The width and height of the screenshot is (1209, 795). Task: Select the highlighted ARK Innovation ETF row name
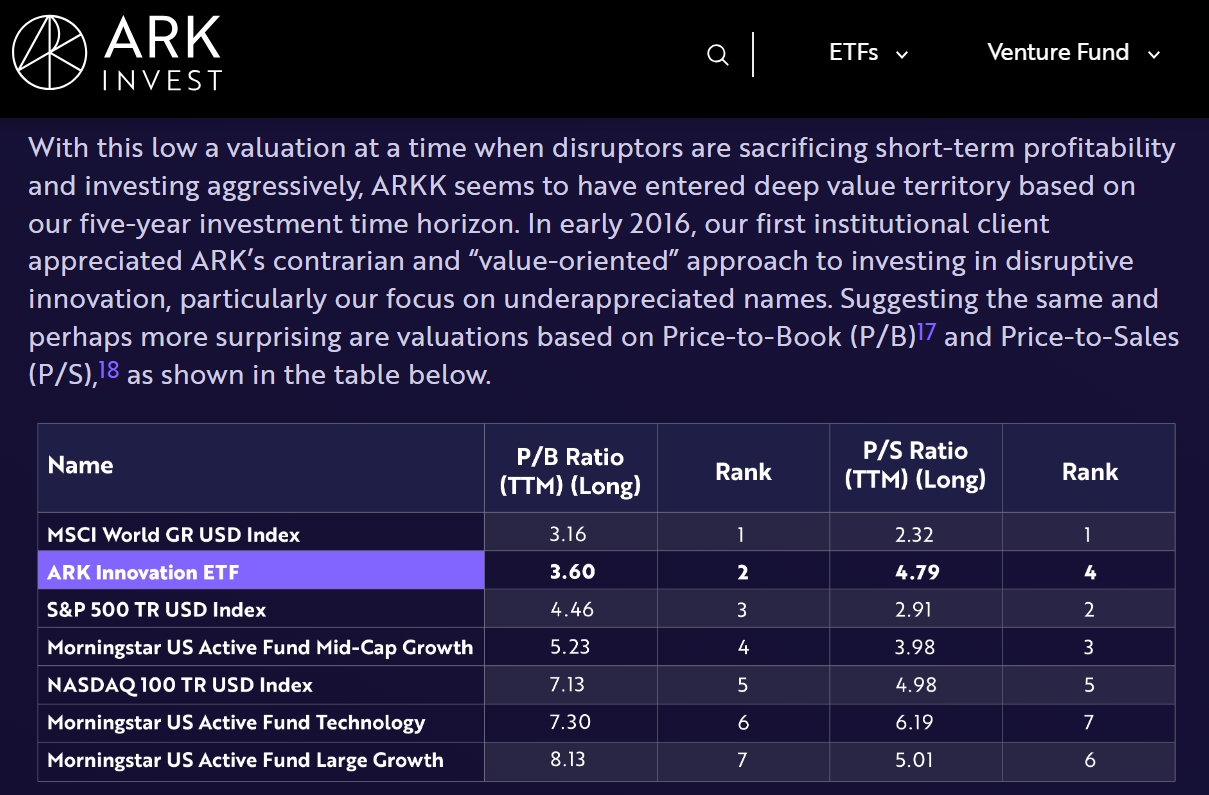[144, 572]
